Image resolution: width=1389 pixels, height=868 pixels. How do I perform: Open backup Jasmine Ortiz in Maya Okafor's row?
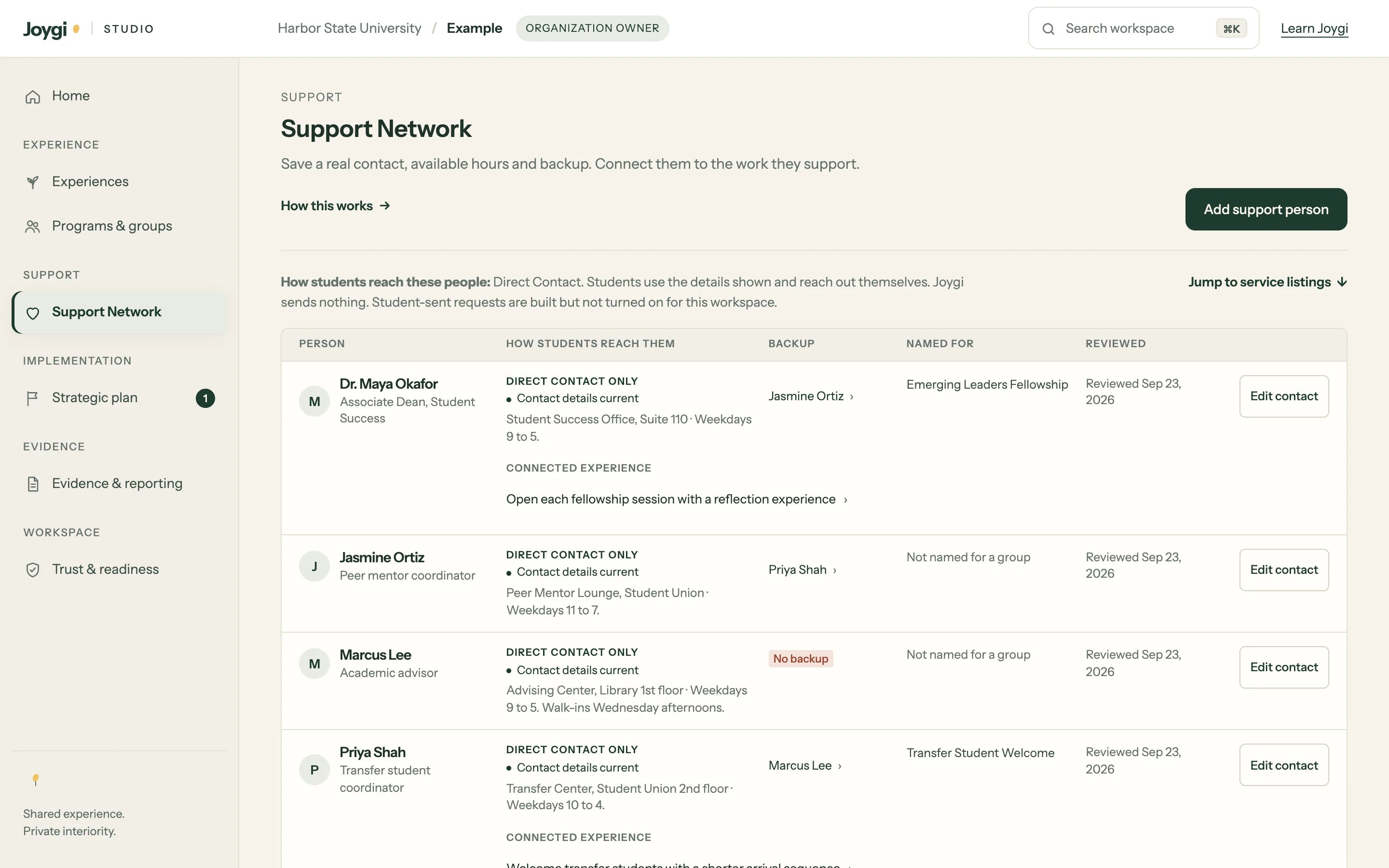tap(810, 396)
